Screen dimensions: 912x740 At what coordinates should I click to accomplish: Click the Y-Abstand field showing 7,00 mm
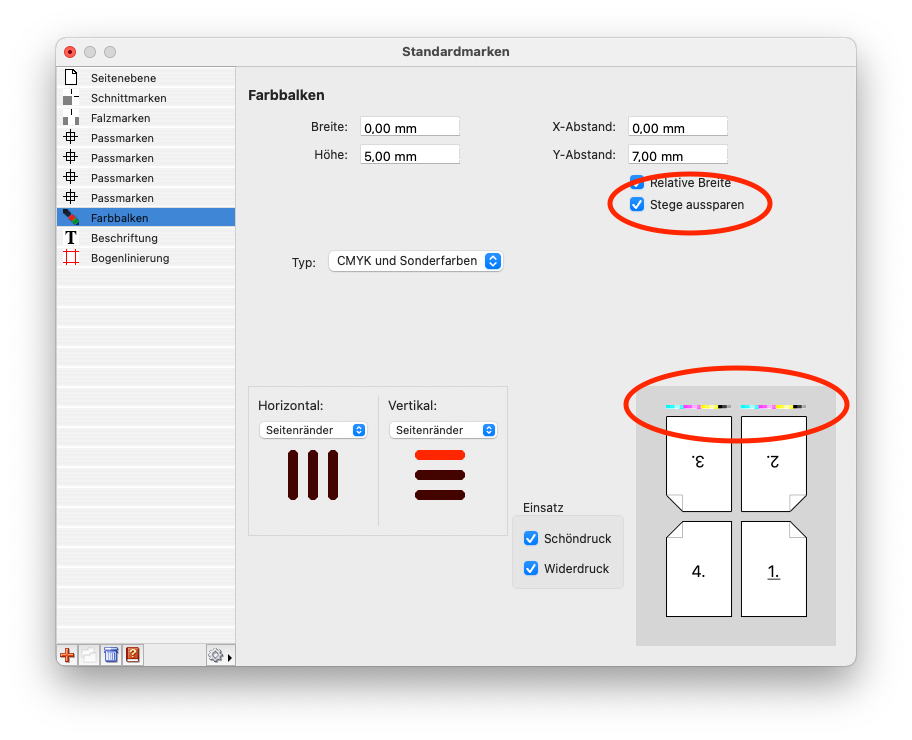click(678, 155)
